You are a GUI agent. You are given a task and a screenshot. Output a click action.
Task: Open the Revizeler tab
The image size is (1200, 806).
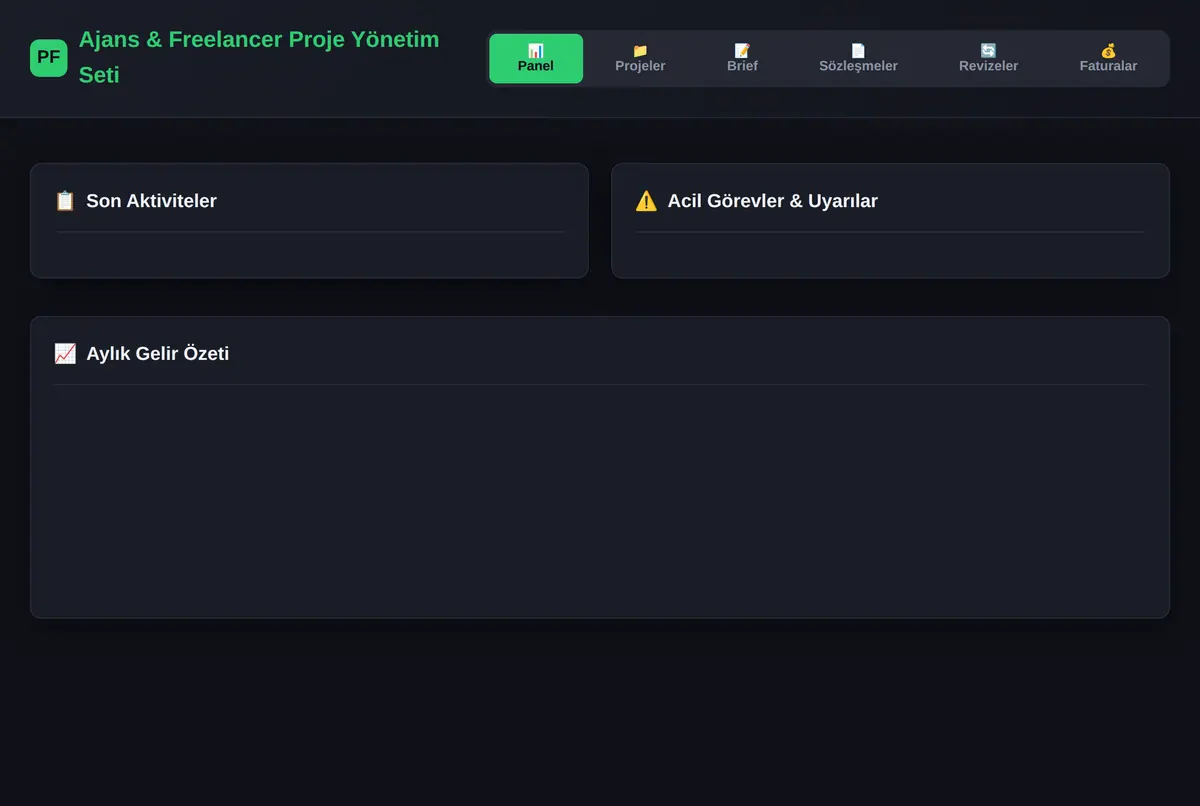tap(988, 59)
